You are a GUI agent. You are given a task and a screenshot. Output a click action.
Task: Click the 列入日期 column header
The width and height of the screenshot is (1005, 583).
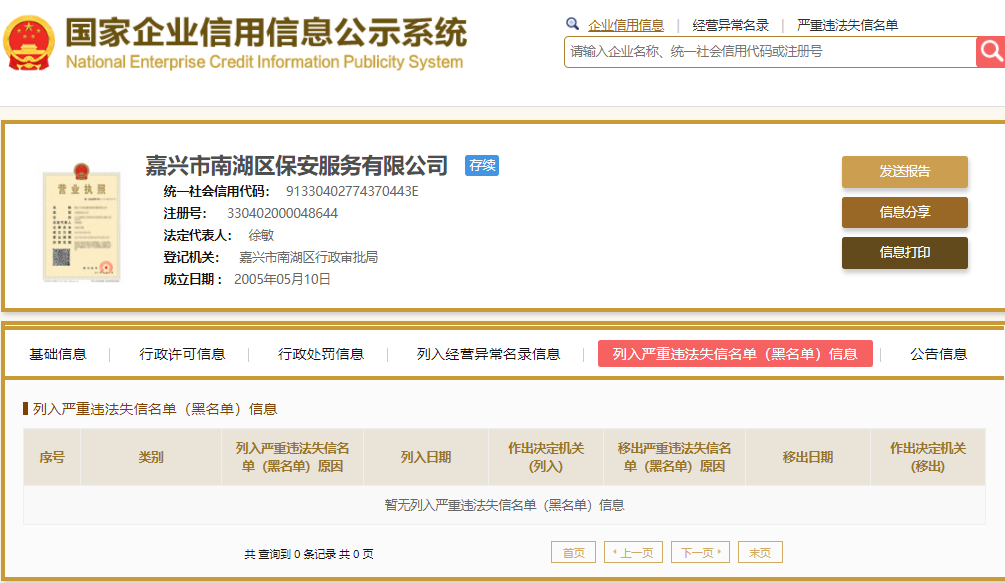point(426,457)
